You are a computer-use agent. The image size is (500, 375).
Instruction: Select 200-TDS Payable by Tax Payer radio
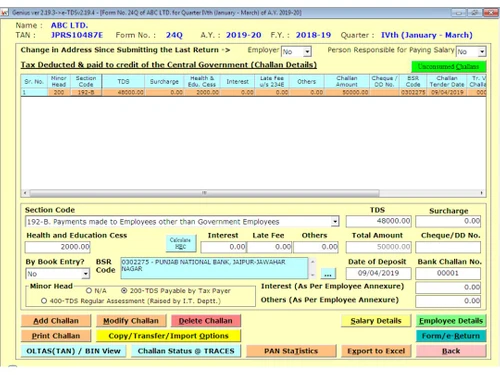[124, 291]
